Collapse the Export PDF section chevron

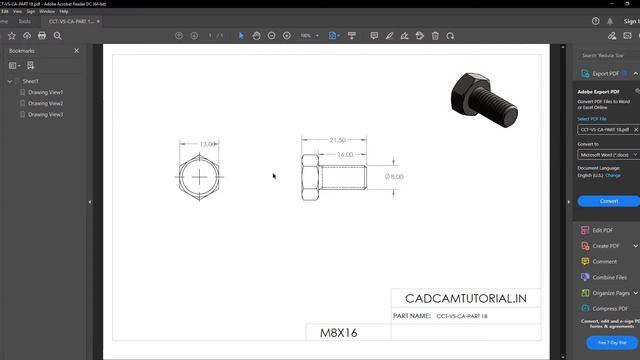tap(636, 73)
